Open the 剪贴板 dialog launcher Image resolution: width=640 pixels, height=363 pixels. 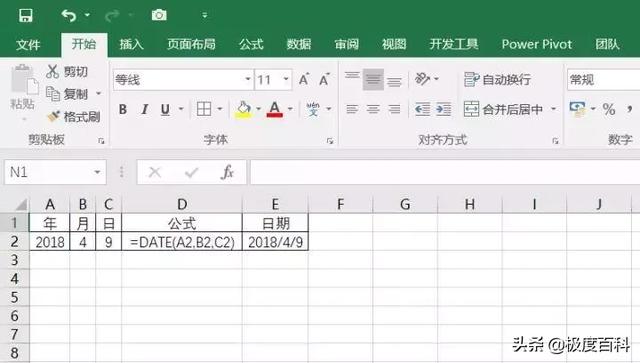pyautogui.click(x=101, y=141)
